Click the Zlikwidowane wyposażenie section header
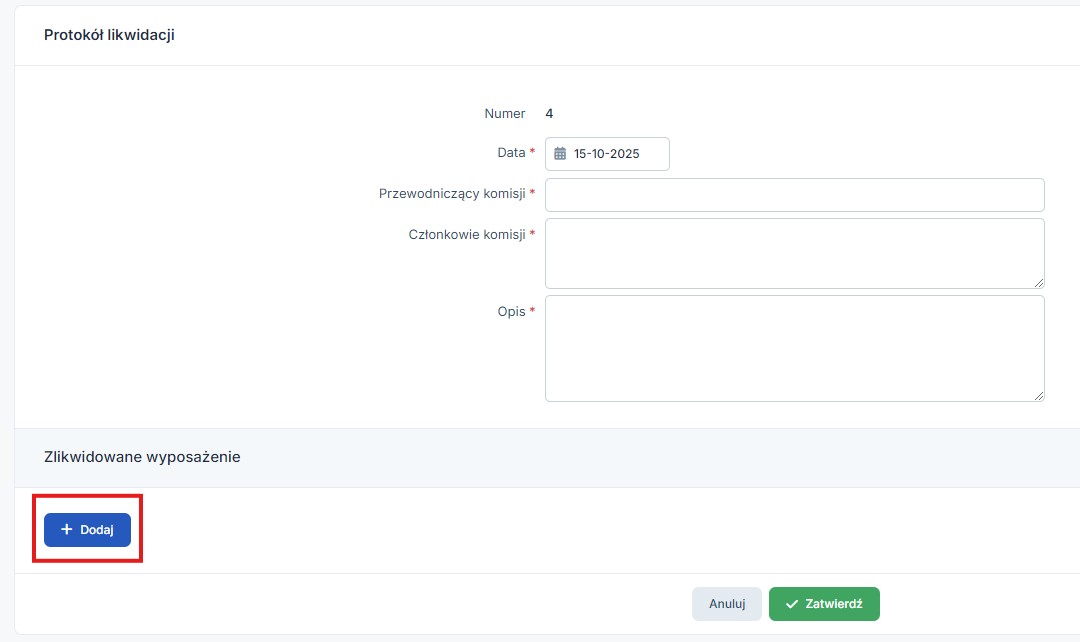This screenshot has height=642, width=1080. point(142,457)
